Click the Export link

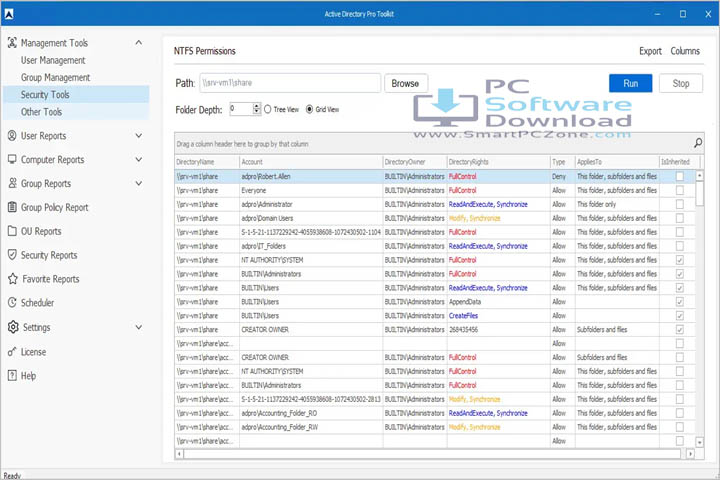pos(650,51)
